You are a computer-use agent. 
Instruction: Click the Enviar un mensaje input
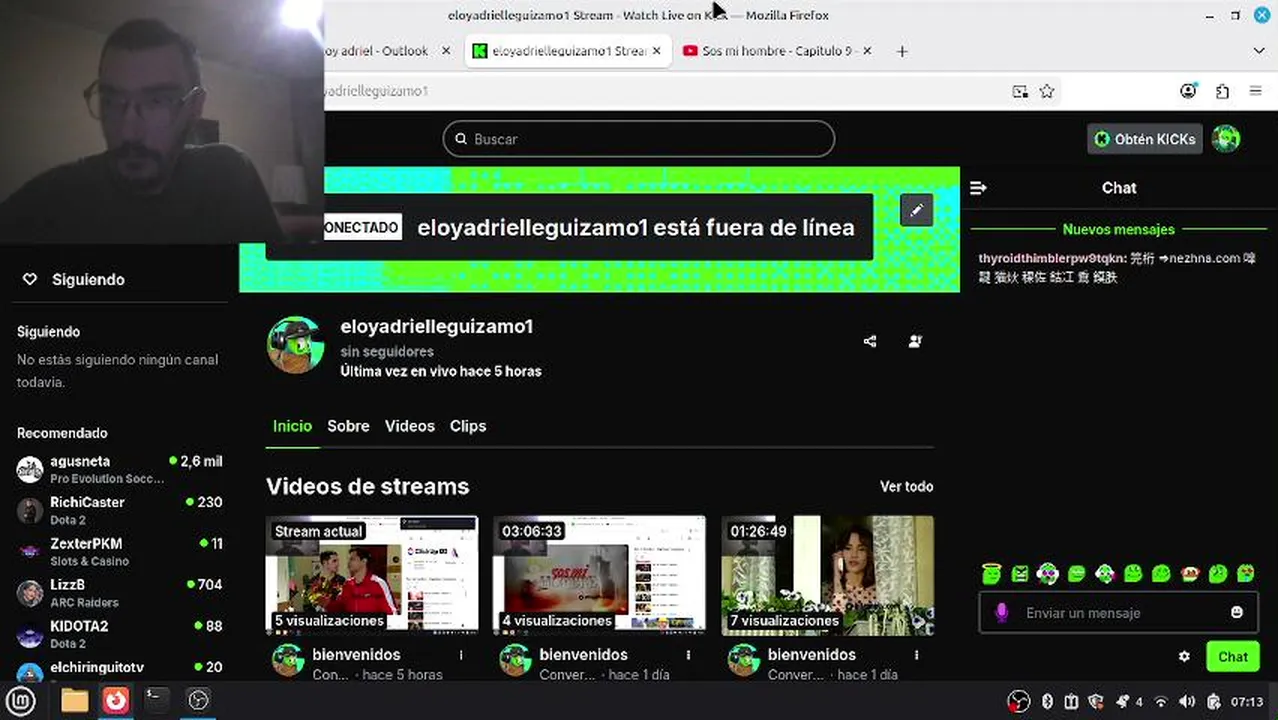1119,613
